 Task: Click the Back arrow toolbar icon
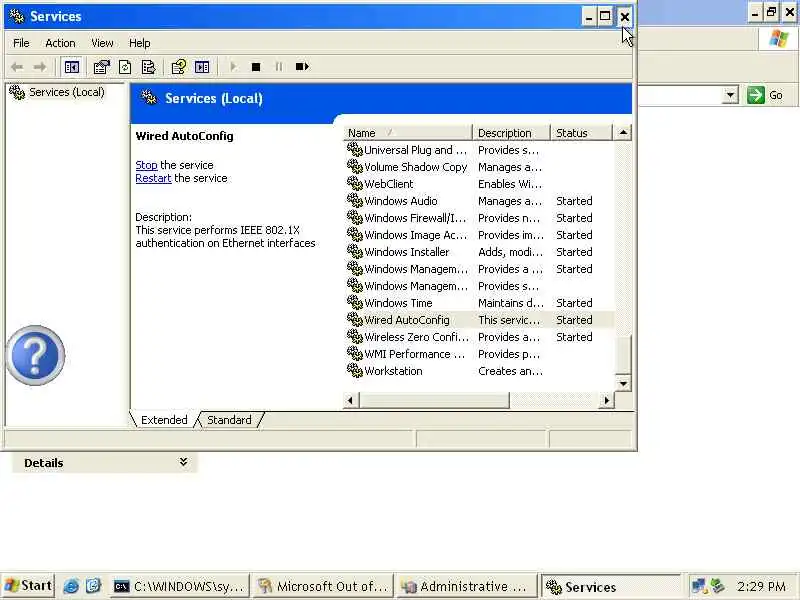[x=17, y=67]
